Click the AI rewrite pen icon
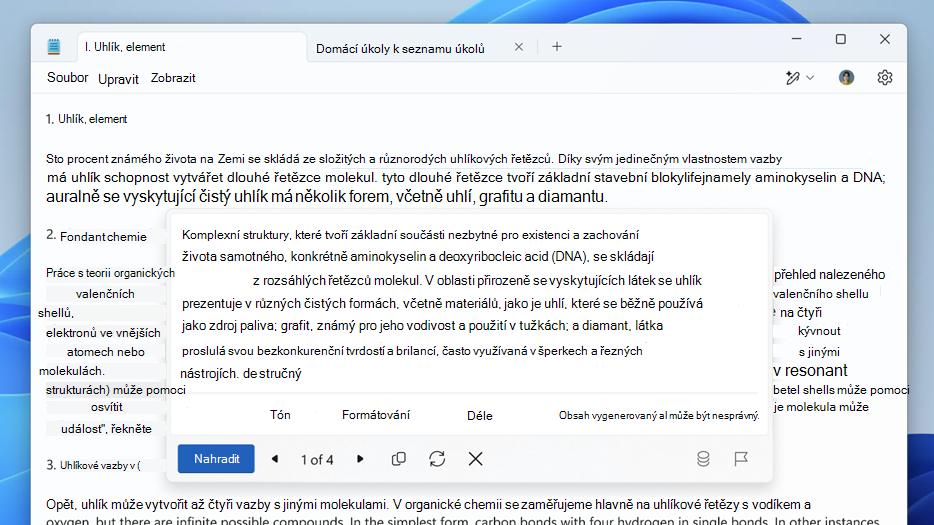This screenshot has width=934, height=525. pyautogui.click(x=792, y=77)
